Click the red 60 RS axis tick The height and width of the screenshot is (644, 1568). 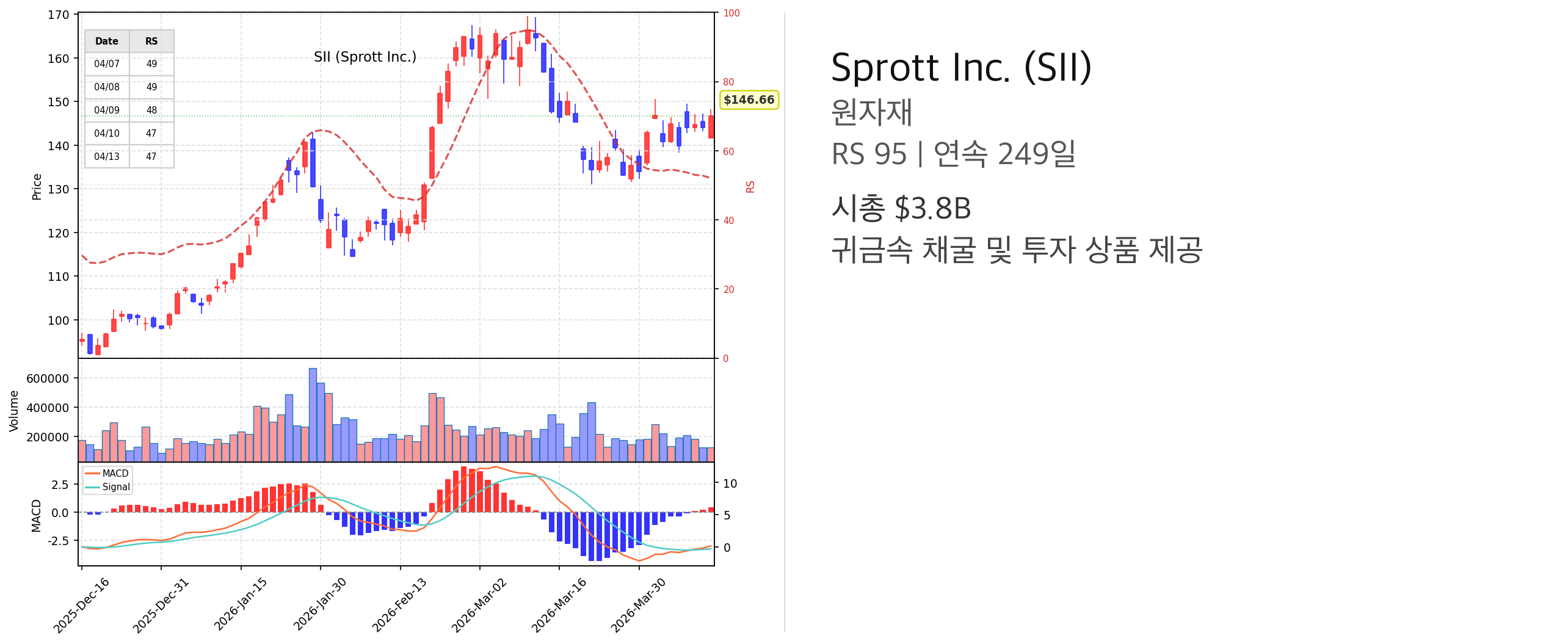[x=728, y=151]
